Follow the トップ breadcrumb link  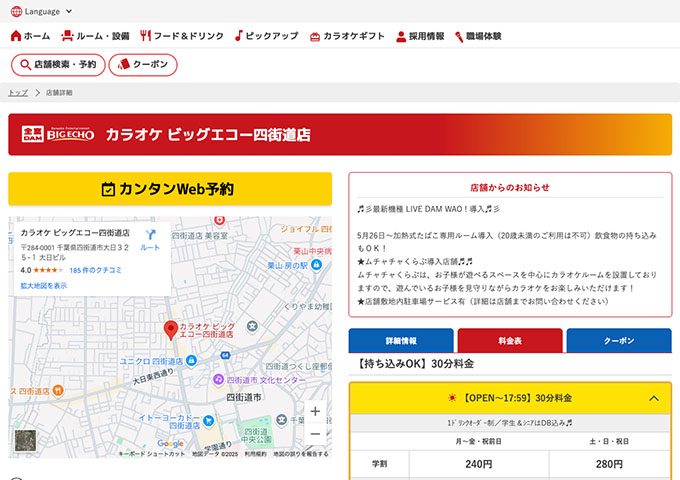18,93
